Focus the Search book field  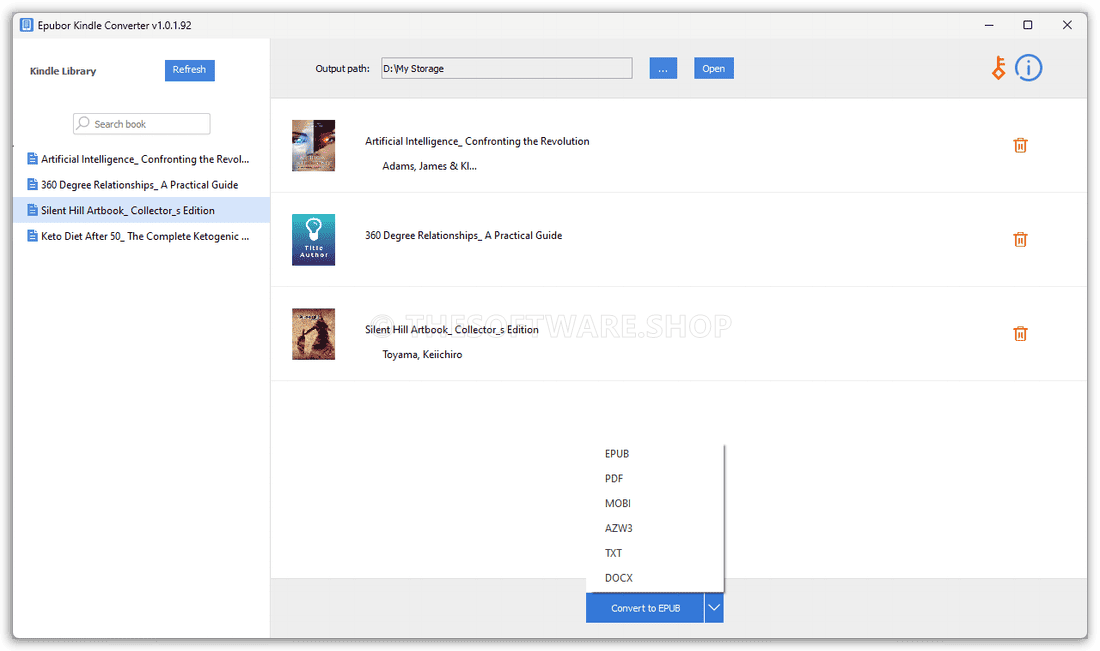pyautogui.click(x=142, y=123)
